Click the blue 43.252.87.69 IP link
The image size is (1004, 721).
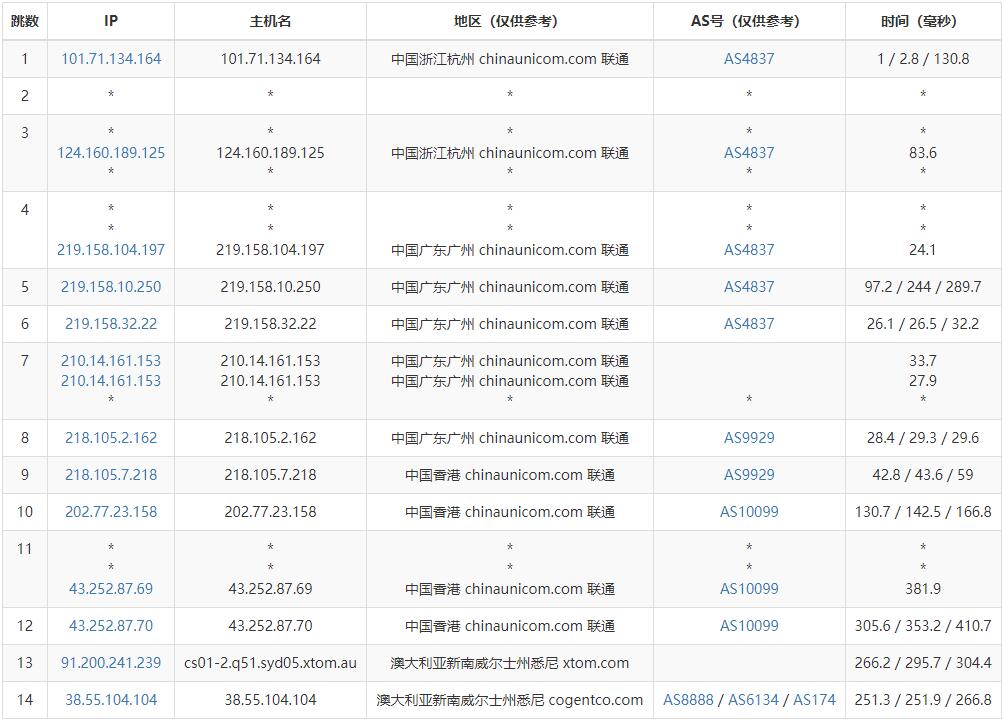[x=111, y=589]
